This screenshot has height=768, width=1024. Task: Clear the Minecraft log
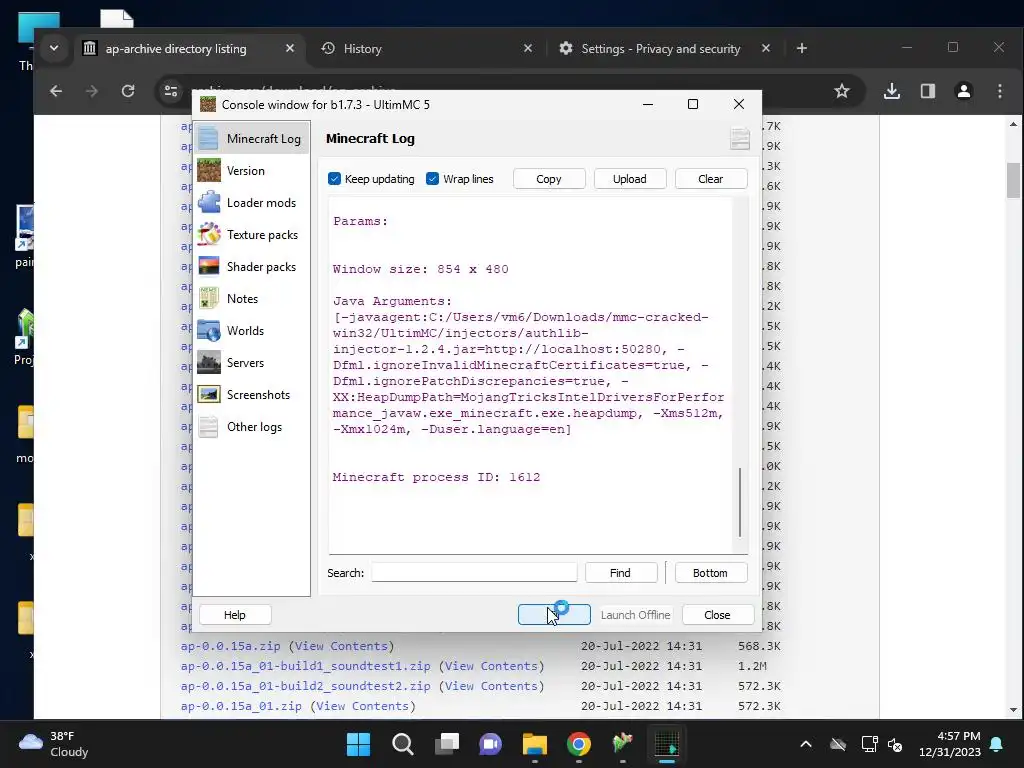point(711,179)
